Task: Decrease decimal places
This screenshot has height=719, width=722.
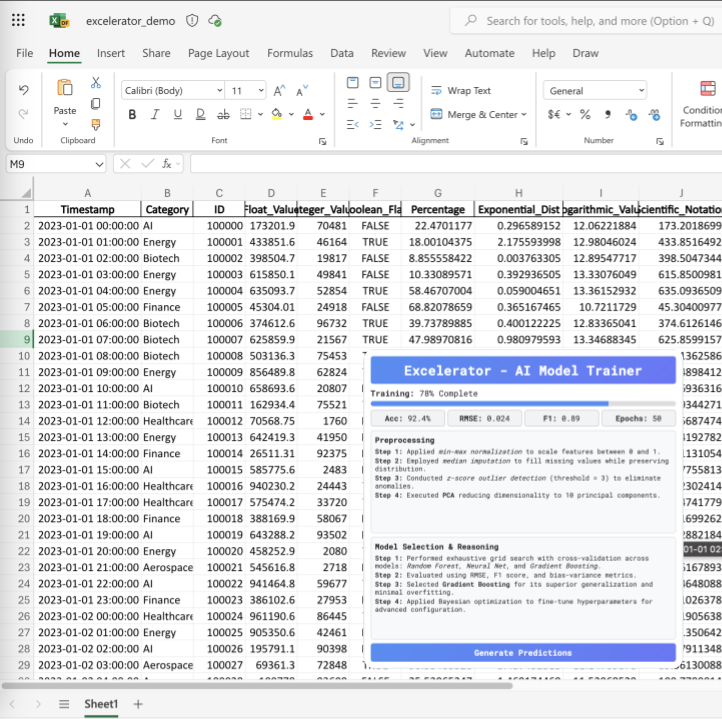Action: 654,115
